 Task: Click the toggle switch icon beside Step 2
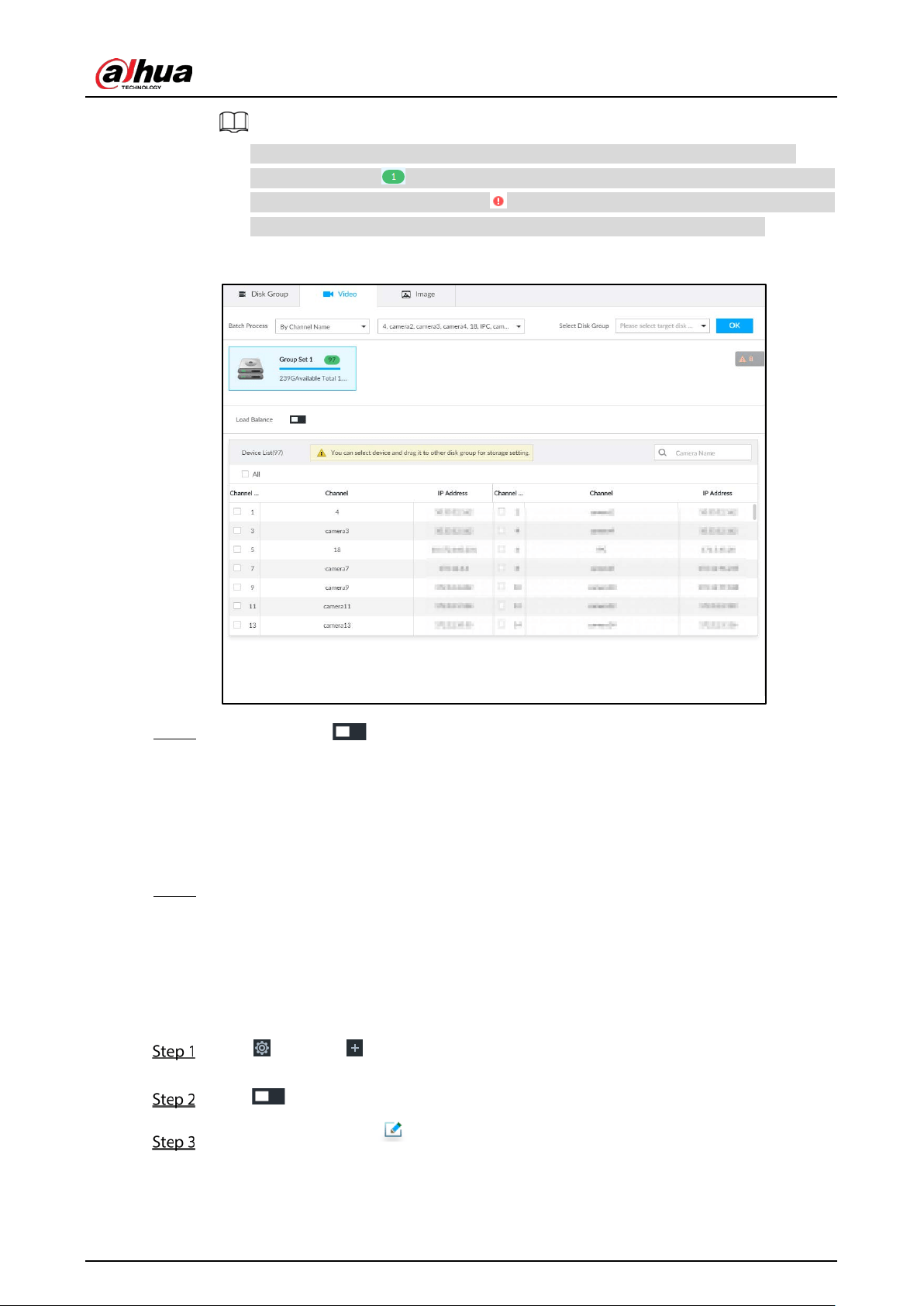click(268, 1096)
